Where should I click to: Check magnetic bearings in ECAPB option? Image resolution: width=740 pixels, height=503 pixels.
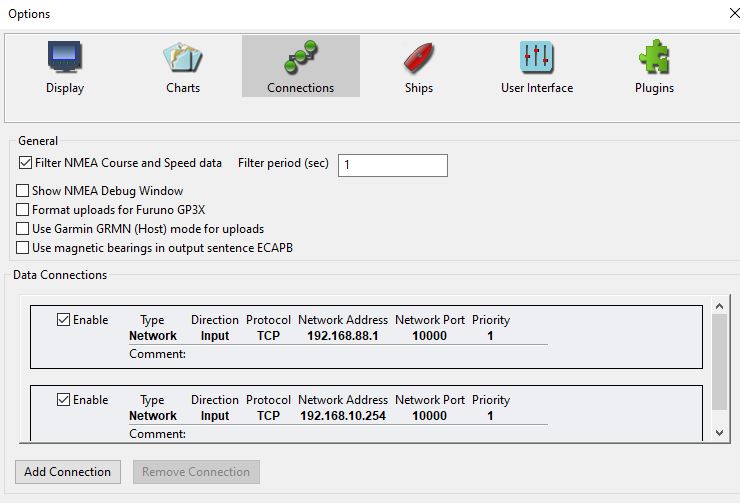pyautogui.click(x=24, y=248)
